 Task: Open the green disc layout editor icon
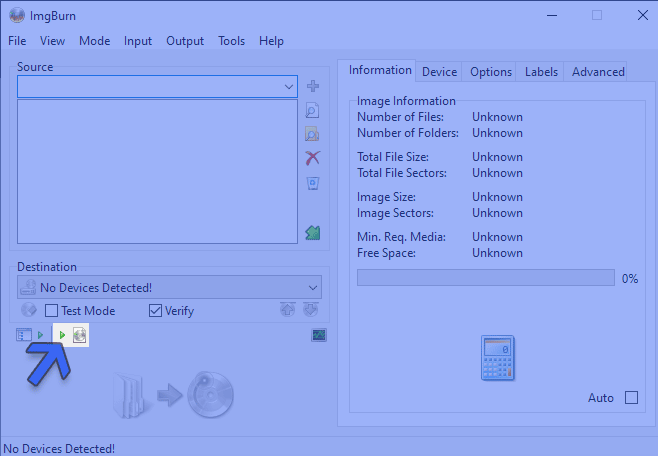313,232
